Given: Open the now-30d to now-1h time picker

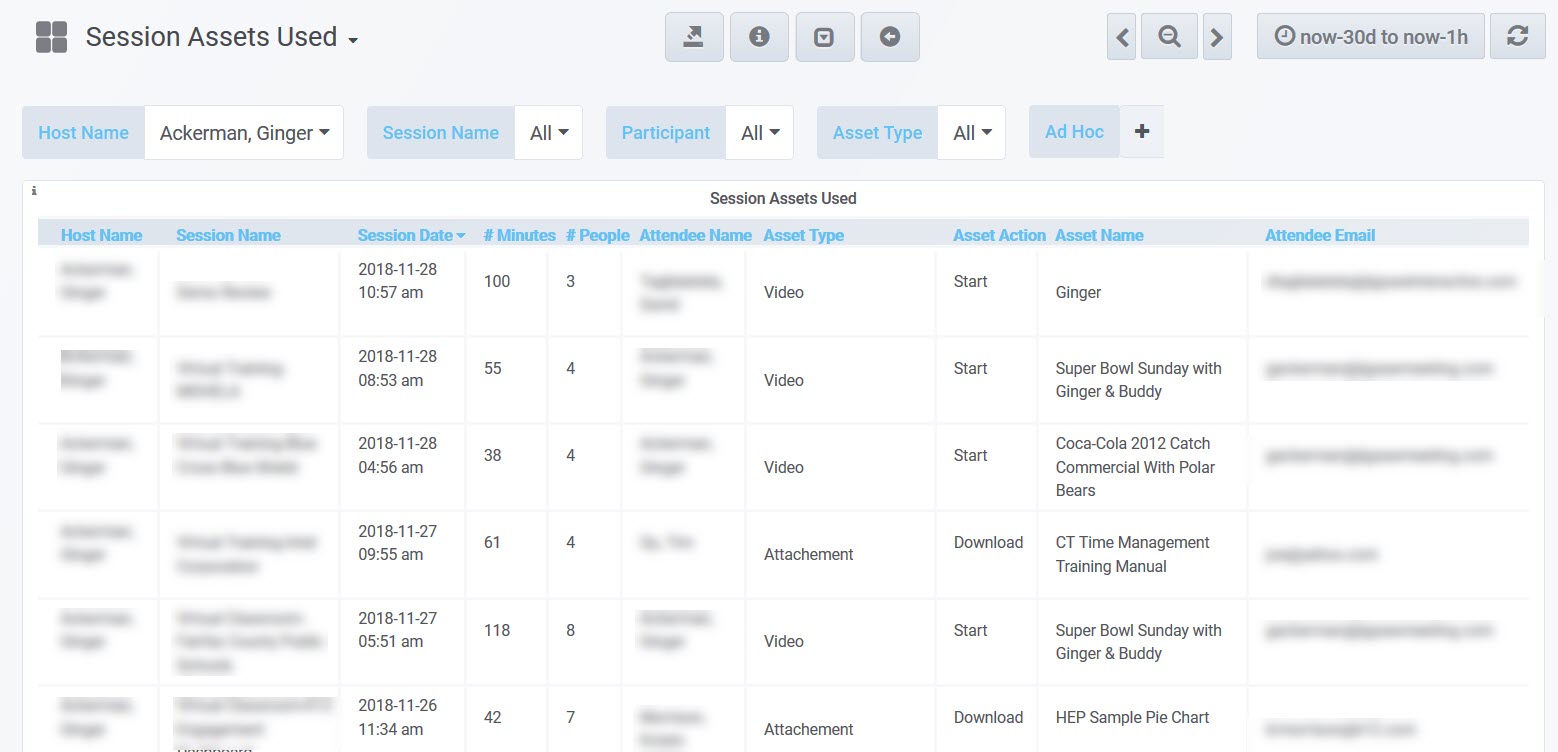Looking at the screenshot, I should point(1370,37).
